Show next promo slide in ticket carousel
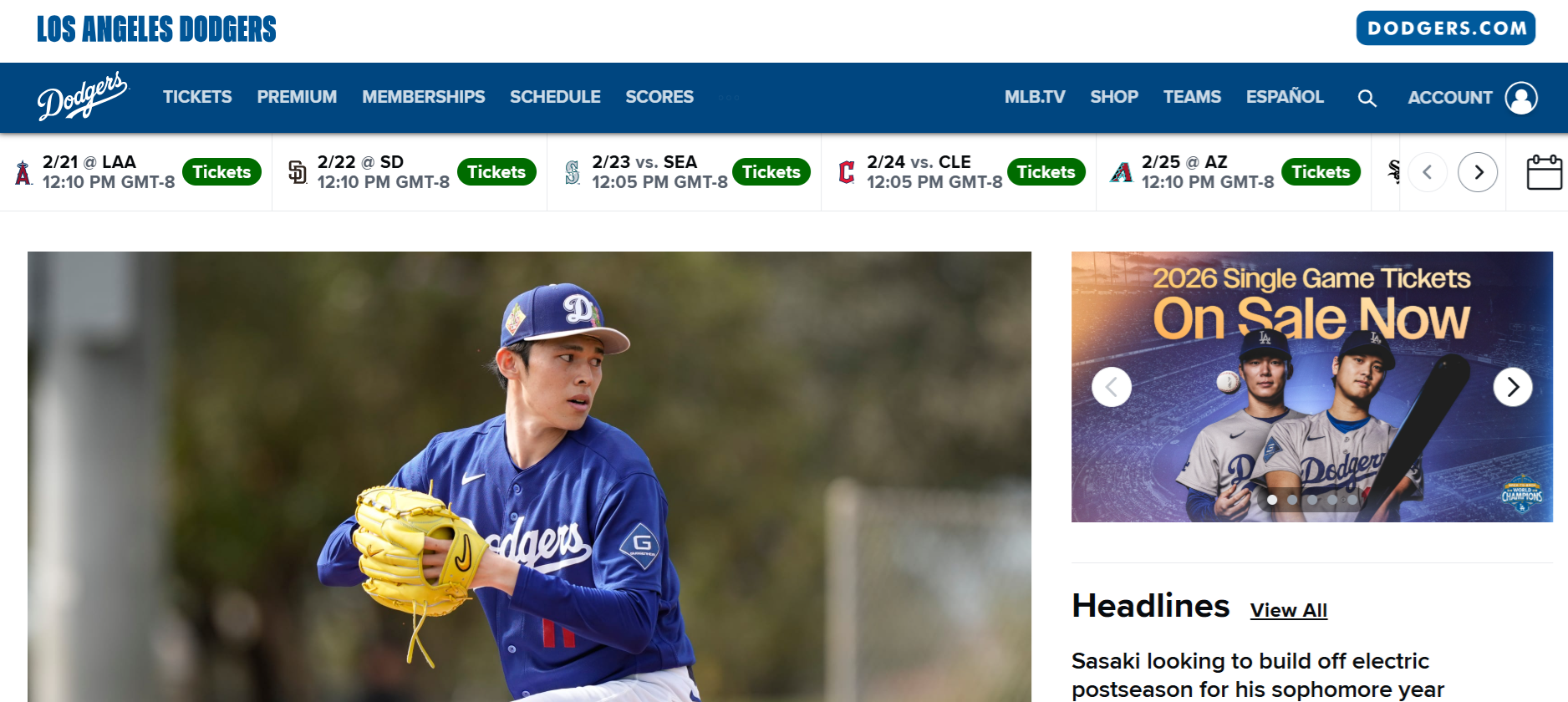1568x702 pixels. [1513, 387]
